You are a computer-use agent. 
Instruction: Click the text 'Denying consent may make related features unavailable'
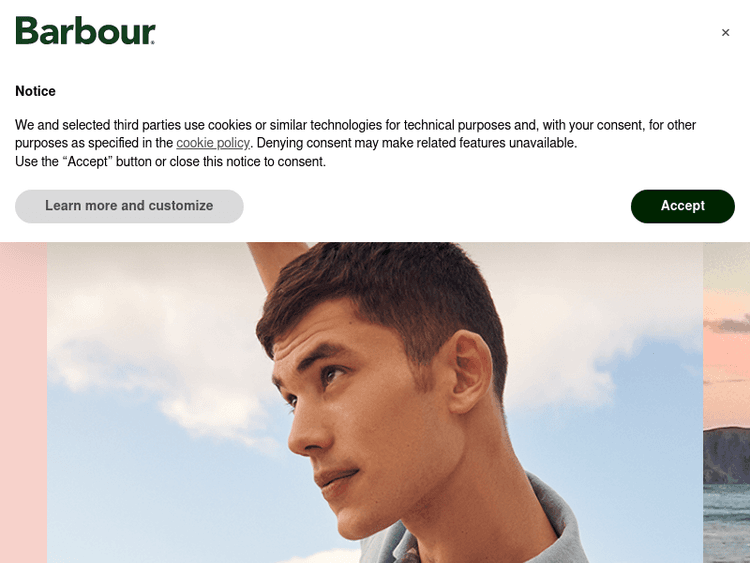click(x=416, y=143)
